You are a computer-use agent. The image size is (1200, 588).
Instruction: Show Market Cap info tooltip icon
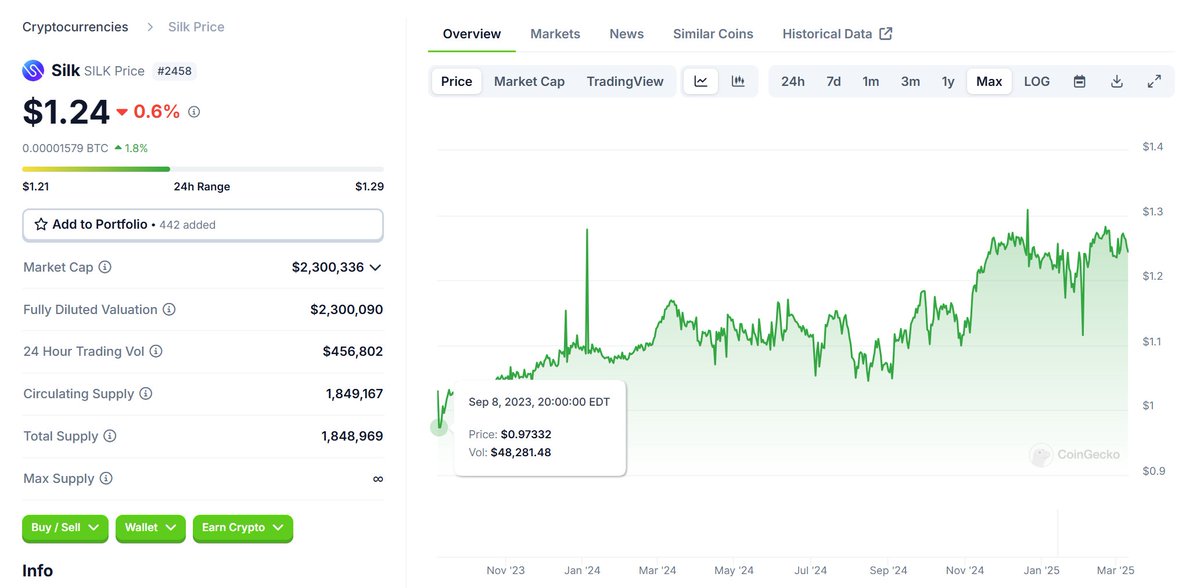pyautogui.click(x=105, y=267)
